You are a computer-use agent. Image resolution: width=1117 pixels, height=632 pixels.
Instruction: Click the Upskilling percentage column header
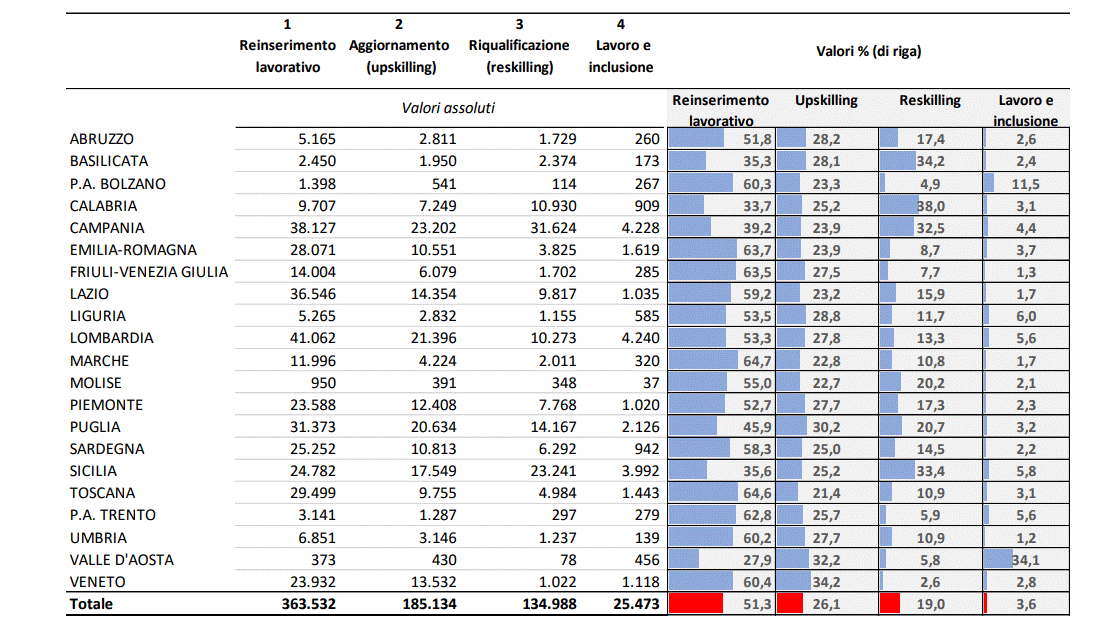click(x=826, y=101)
